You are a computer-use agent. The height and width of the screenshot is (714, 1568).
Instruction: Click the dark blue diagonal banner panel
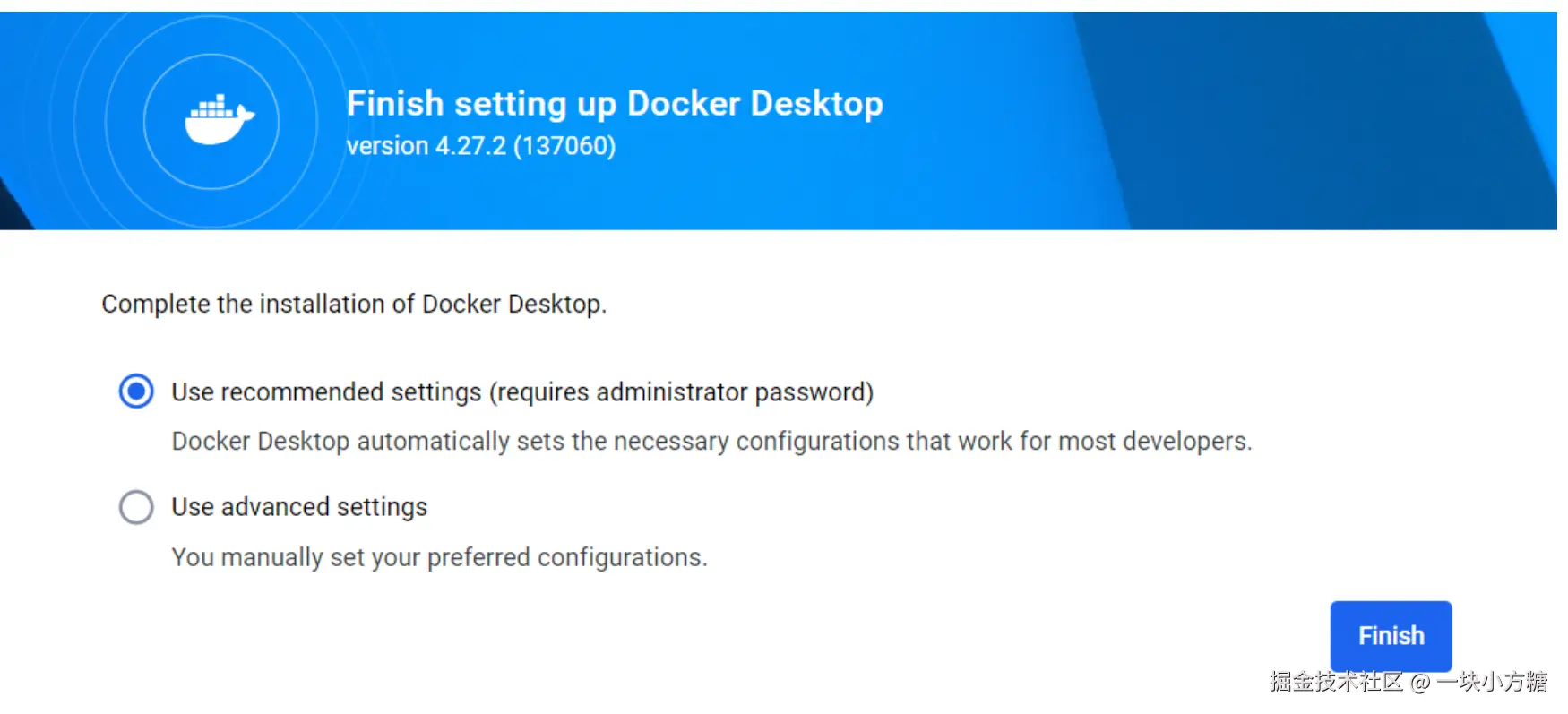[x=1299, y=116]
